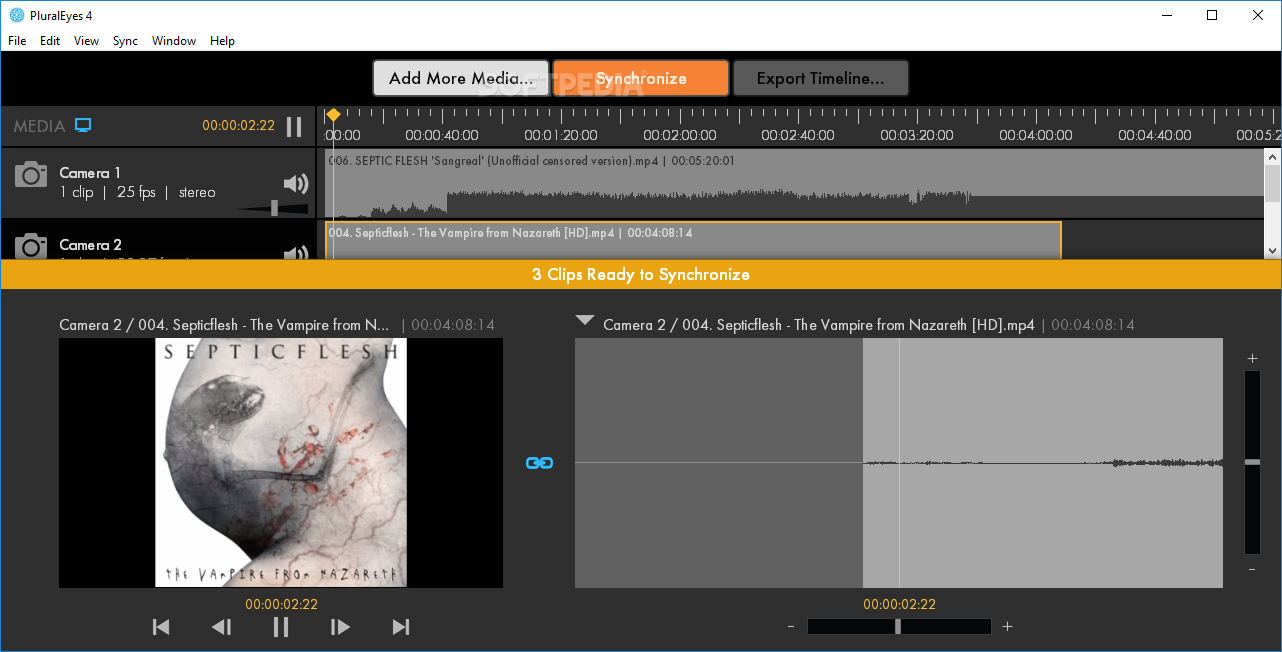Select the SEPTIC FLESH Sangreal clip waveform
This screenshot has width=1282, height=652.
(x=795, y=184)
